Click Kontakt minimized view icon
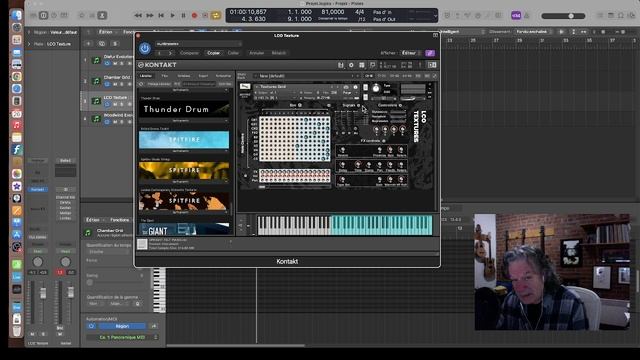Image resolution: width=640 pixels, height=360 pixels. (372, 65)
